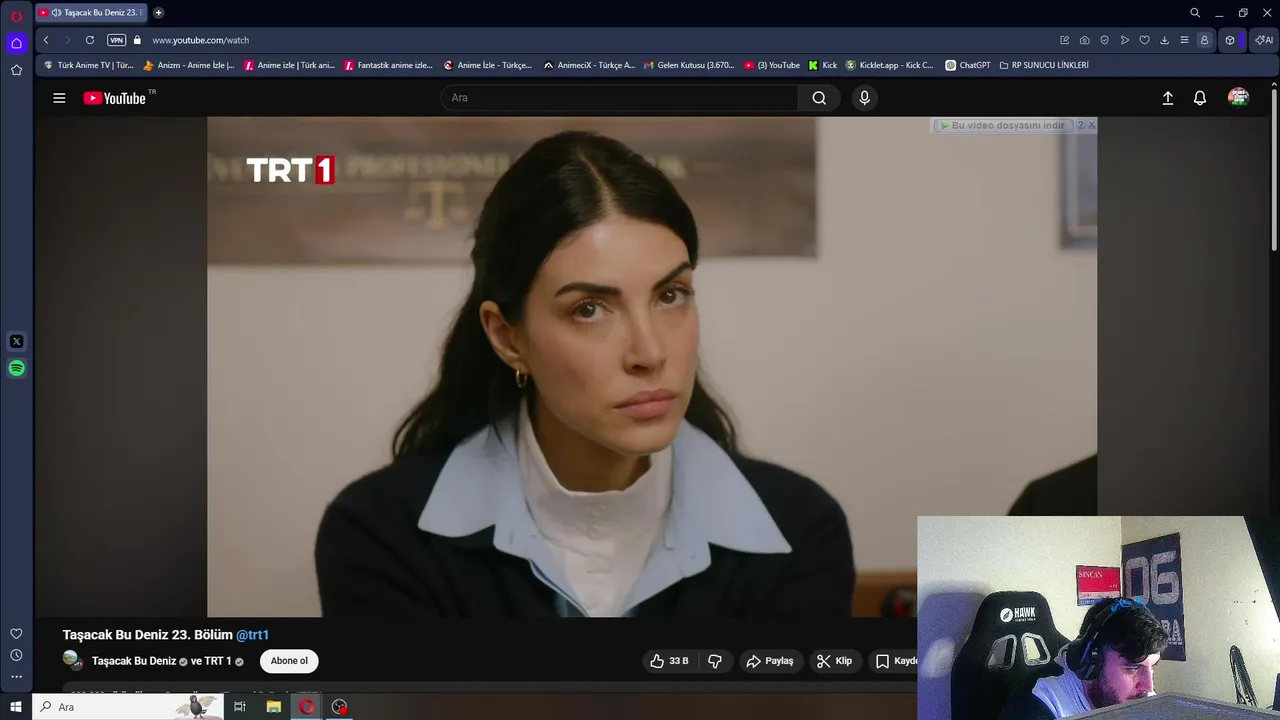Open the Opera main menu logo
1280x720 pixels.
coord(16,16)
